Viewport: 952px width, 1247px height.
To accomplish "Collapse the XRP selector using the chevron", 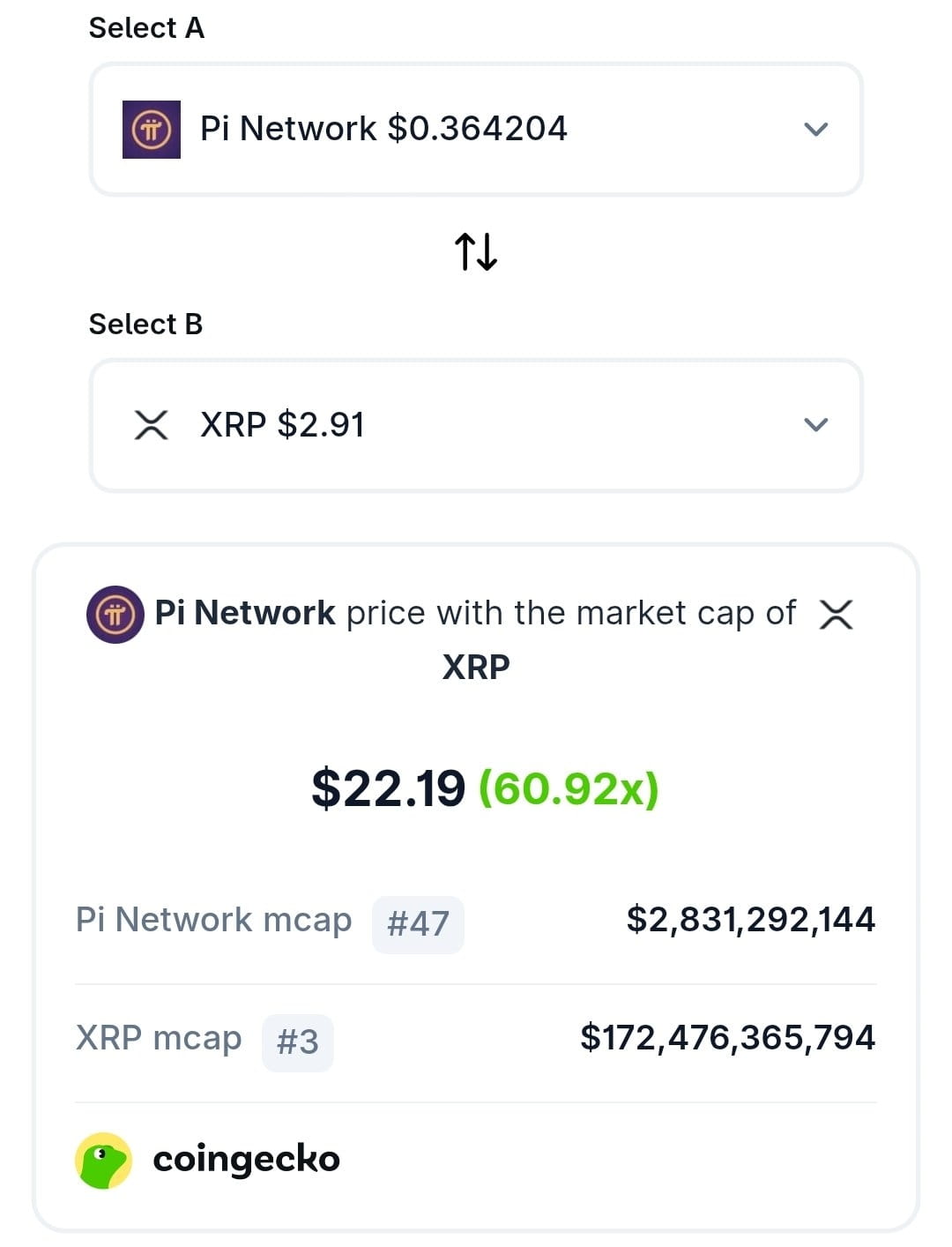I will (815, 425).
